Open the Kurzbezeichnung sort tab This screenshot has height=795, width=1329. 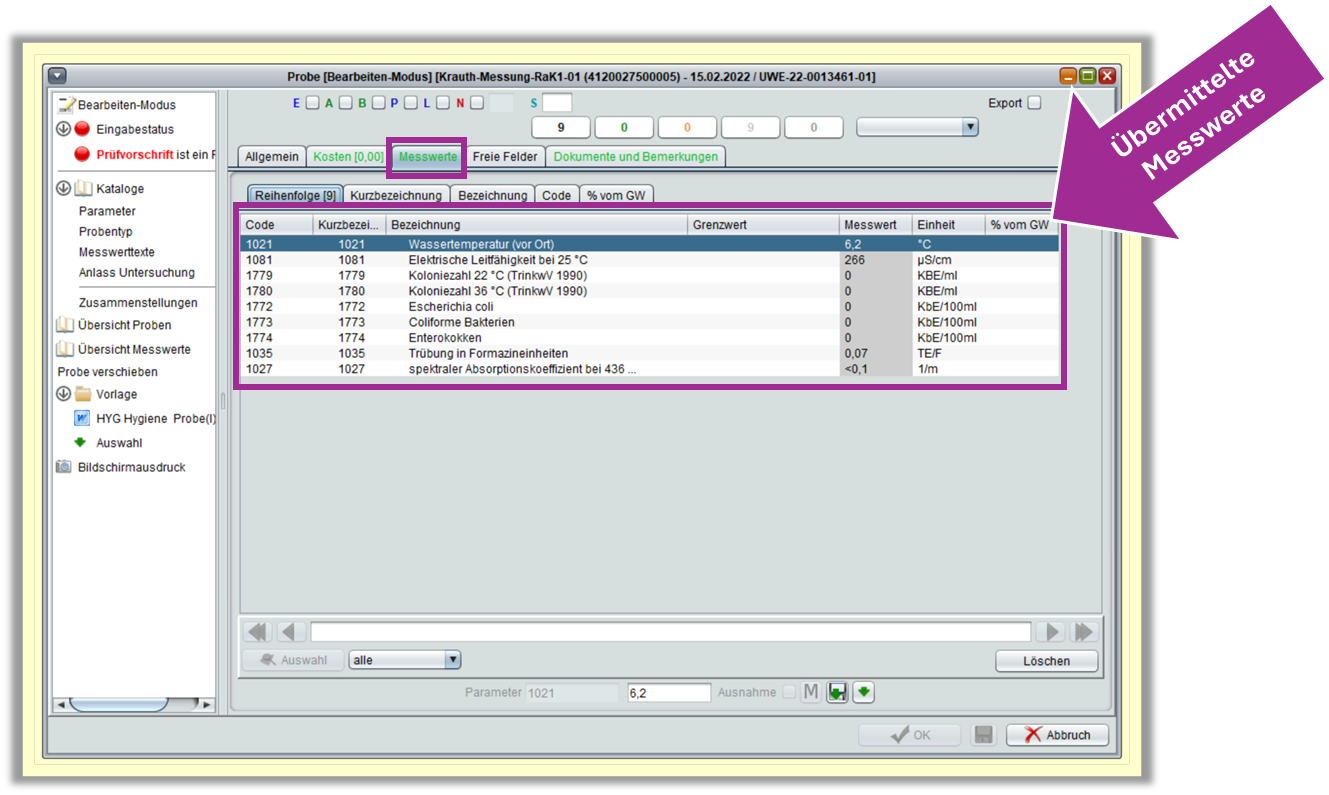396,195
